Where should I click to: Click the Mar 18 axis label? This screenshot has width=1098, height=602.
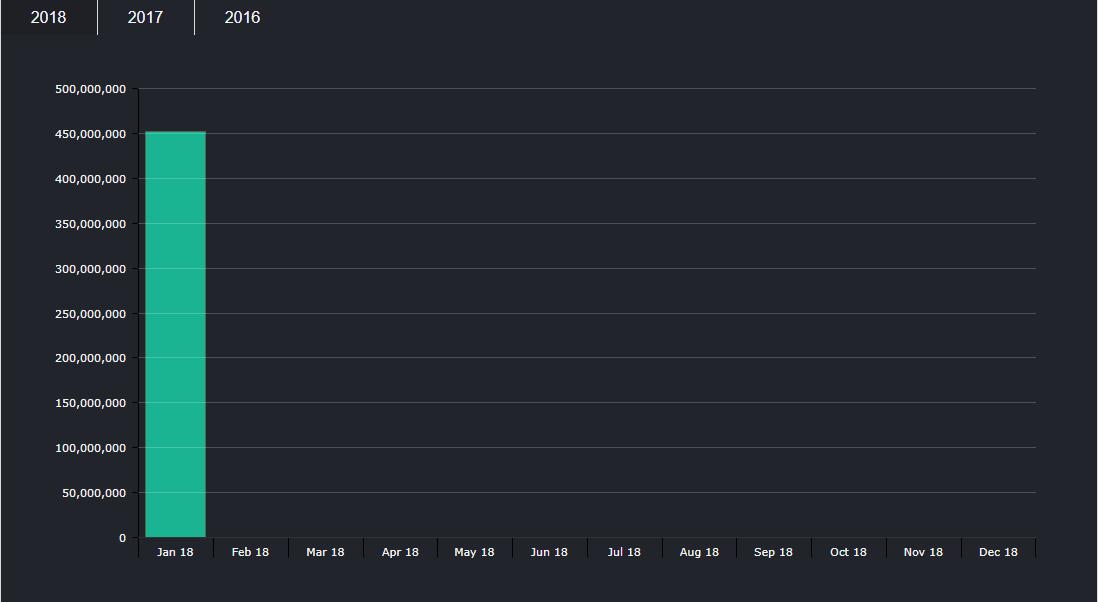coord(325,552)
